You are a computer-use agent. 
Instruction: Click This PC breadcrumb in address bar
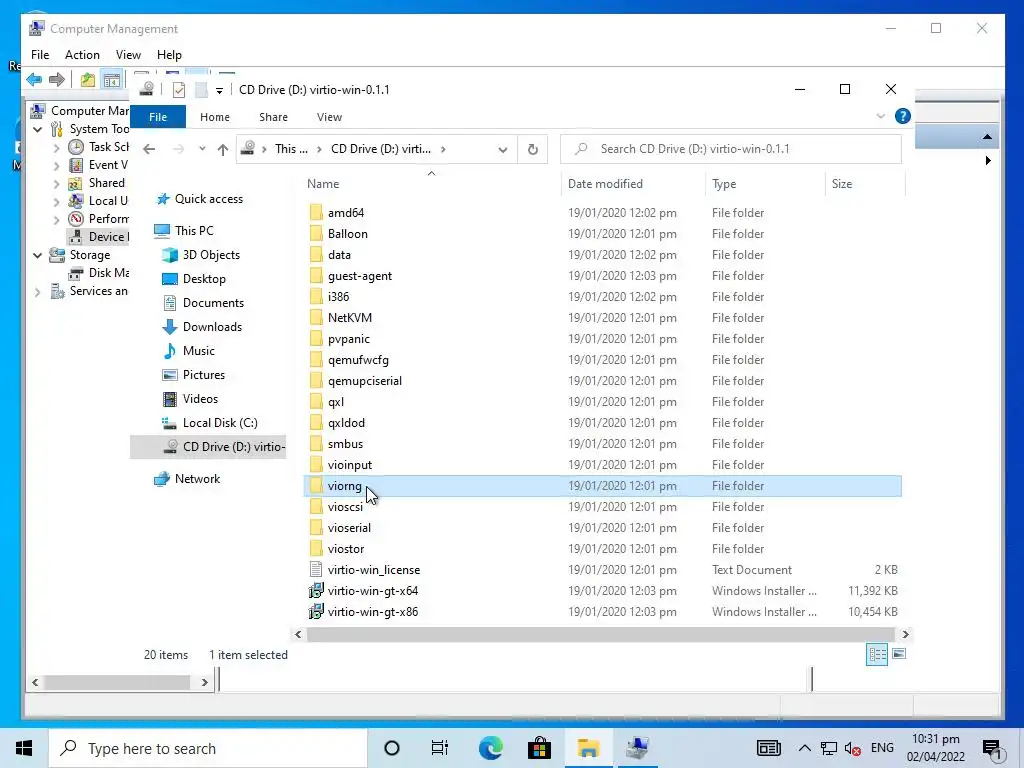point(291,149)
